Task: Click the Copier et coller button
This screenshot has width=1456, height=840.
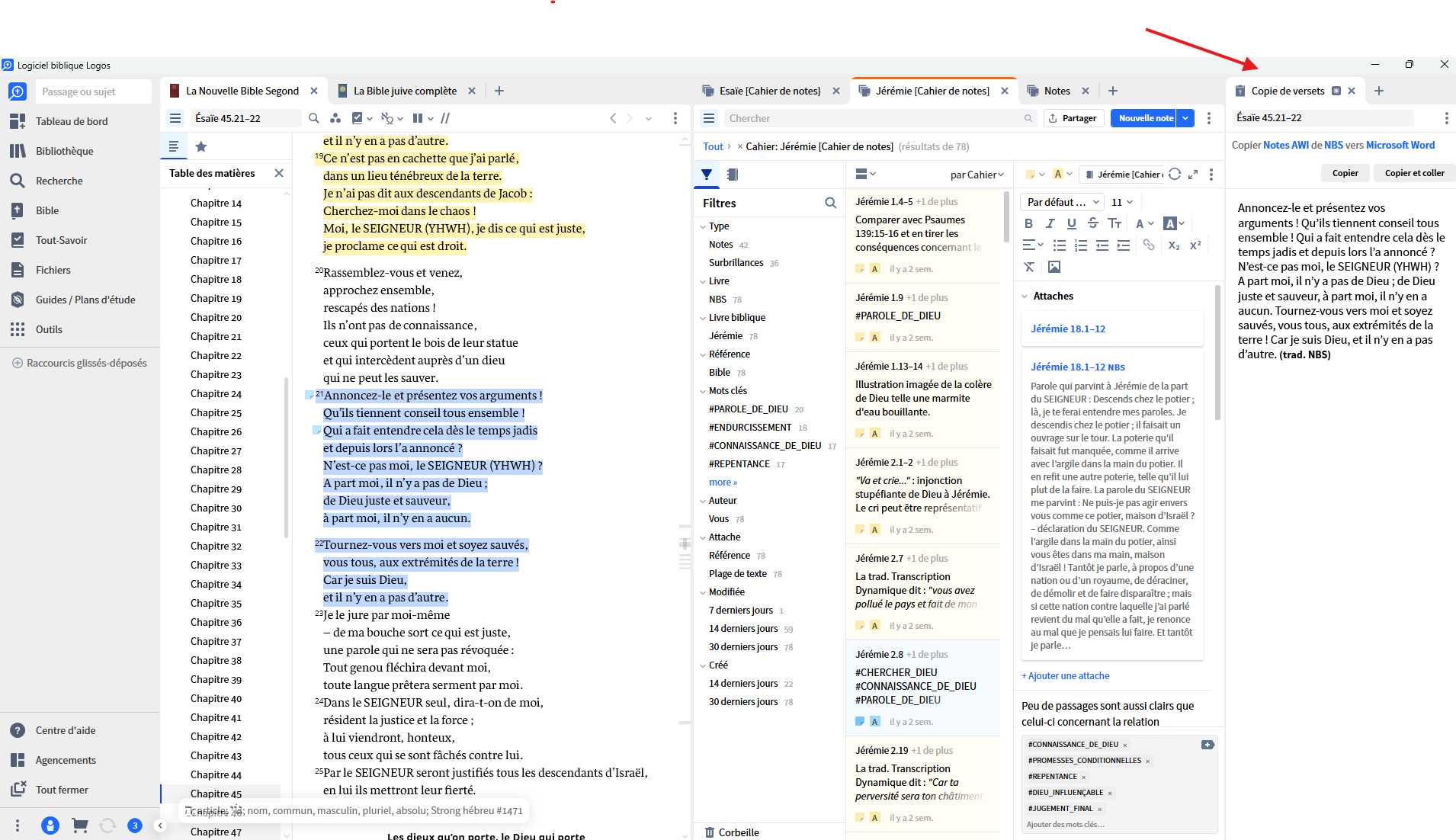Action: 1414,173
